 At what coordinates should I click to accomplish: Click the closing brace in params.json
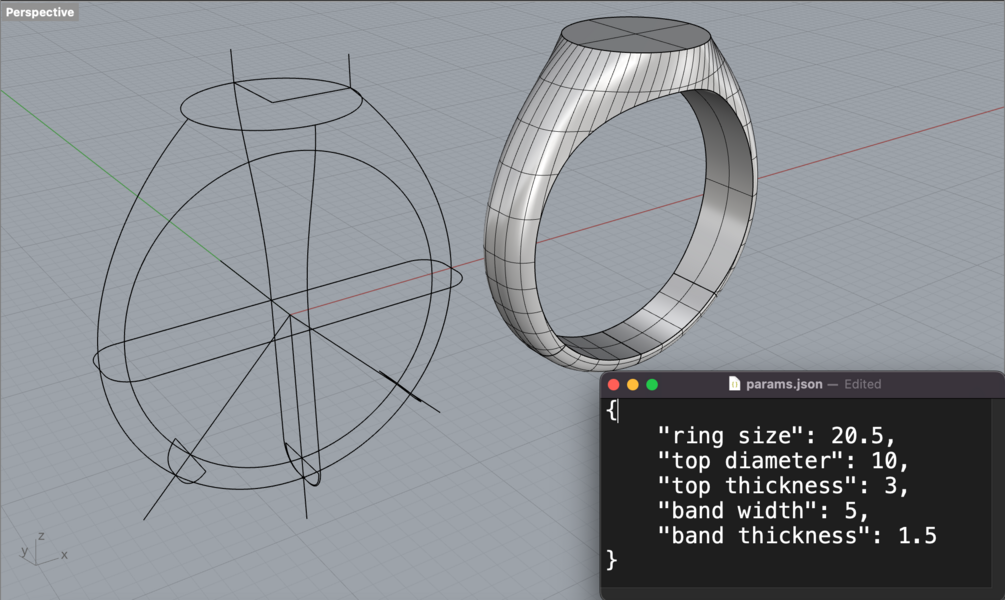(611, 560)
